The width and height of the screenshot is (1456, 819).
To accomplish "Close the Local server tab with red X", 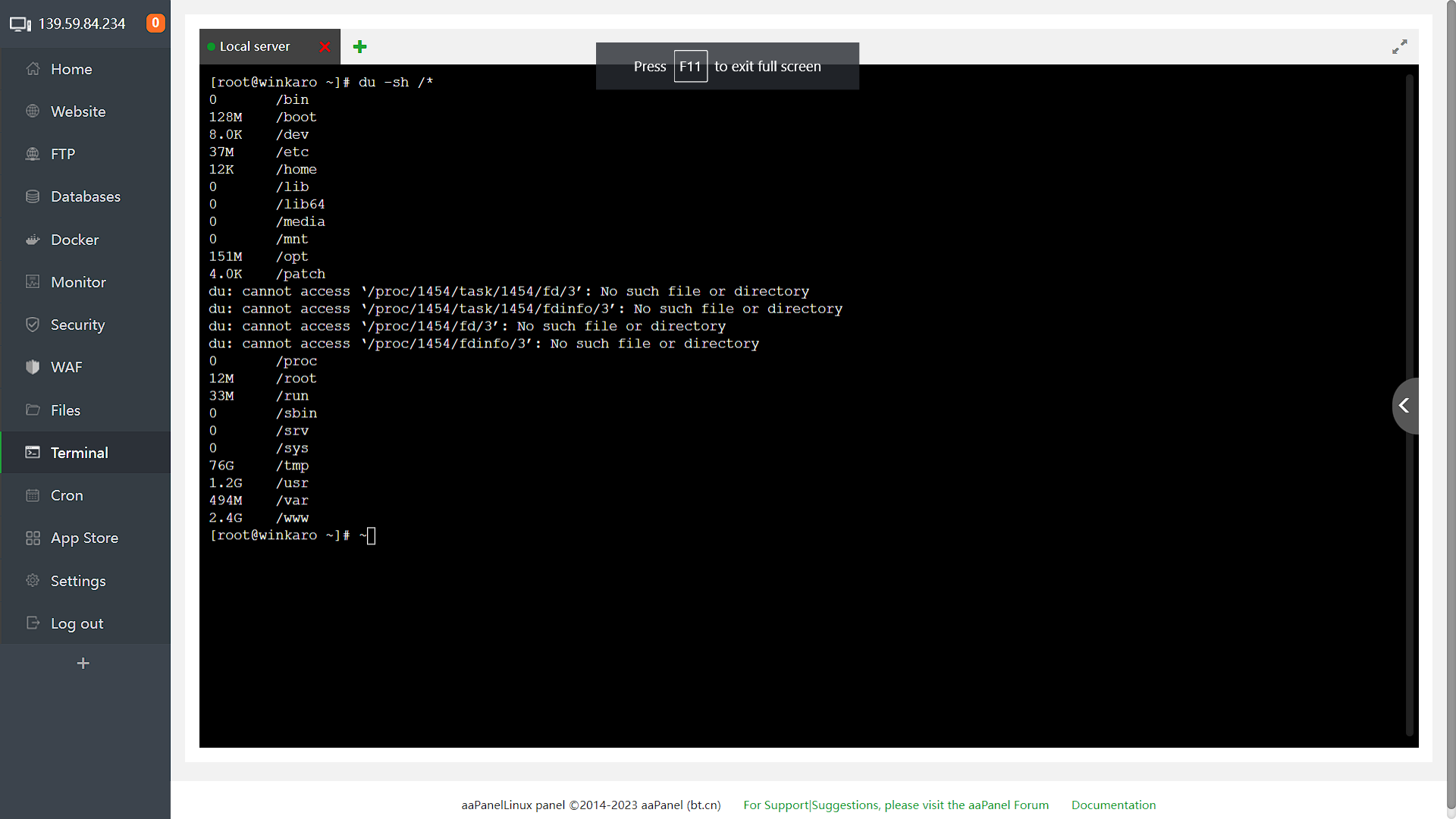I will click(x=325, y=47).
